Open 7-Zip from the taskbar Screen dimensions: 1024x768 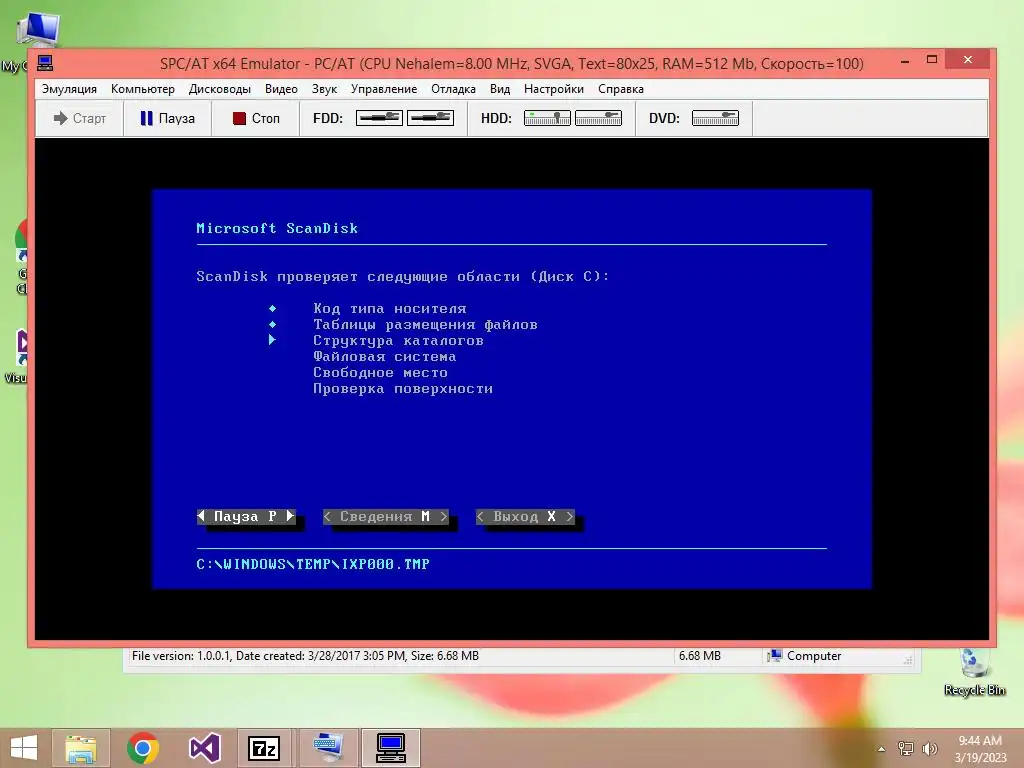[x=264, y=748]
